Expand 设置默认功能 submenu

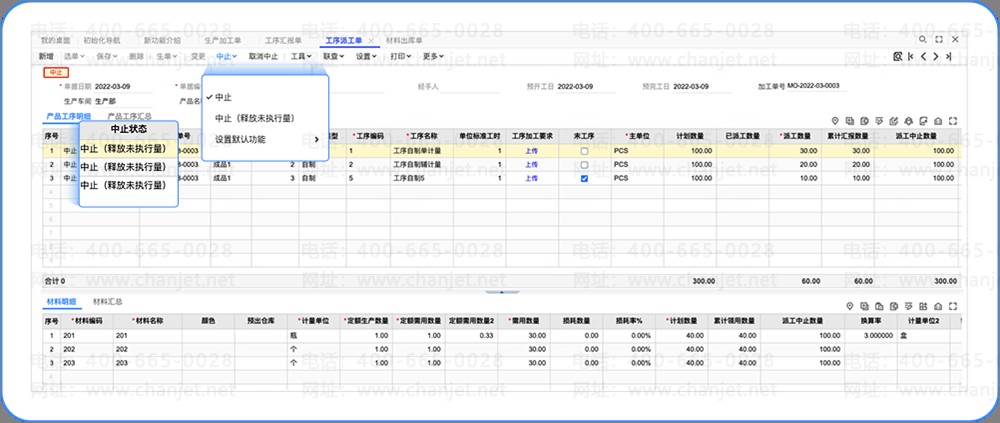pyautogui.click(x=266, y=139)
